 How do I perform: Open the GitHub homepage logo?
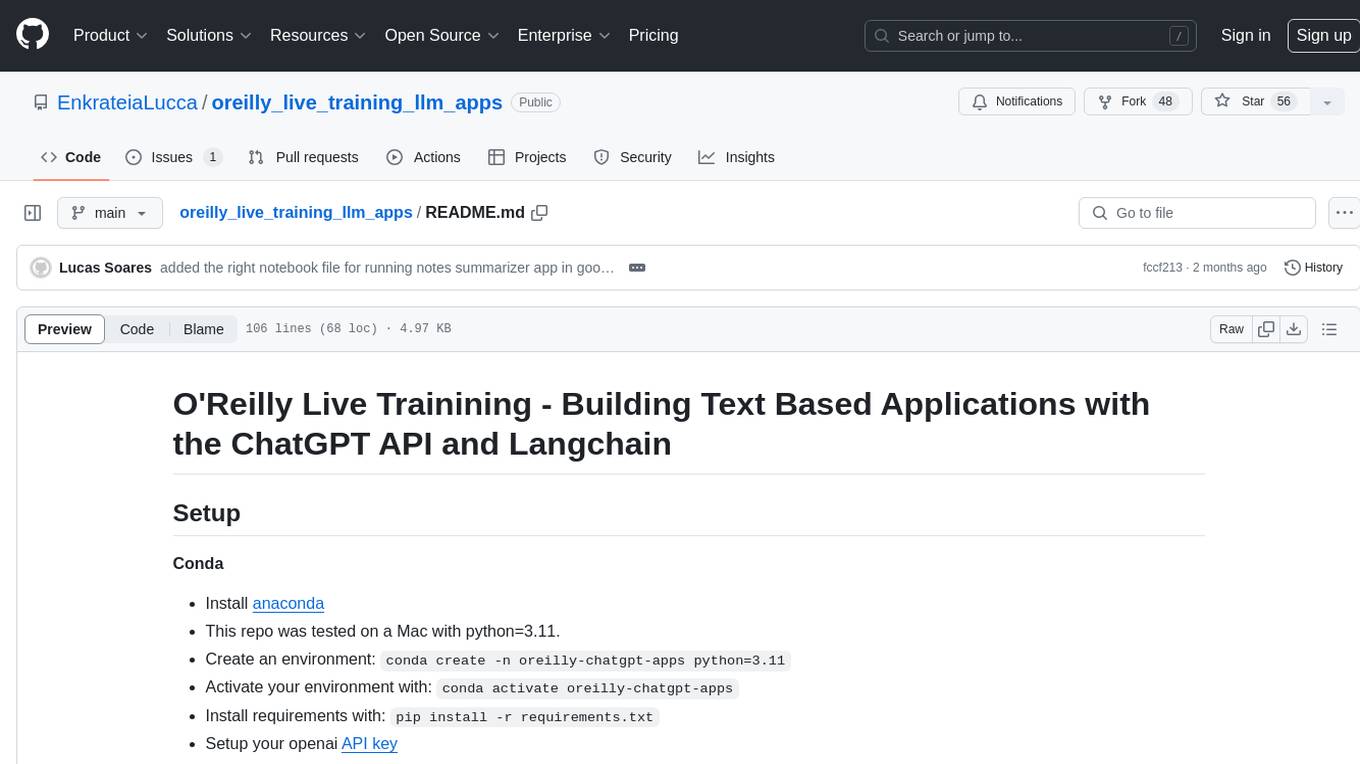32,35
